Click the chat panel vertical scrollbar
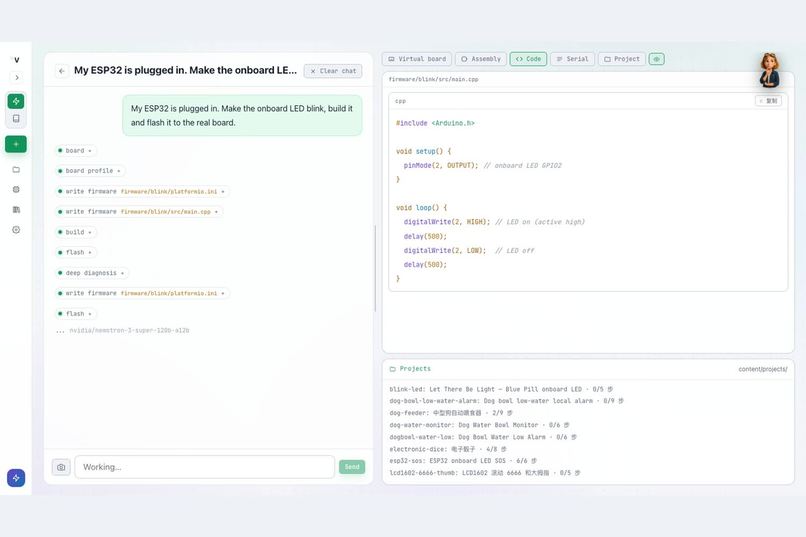Image resolution: width=806 pixels, height=537 pixels. [x=375, y=268]
